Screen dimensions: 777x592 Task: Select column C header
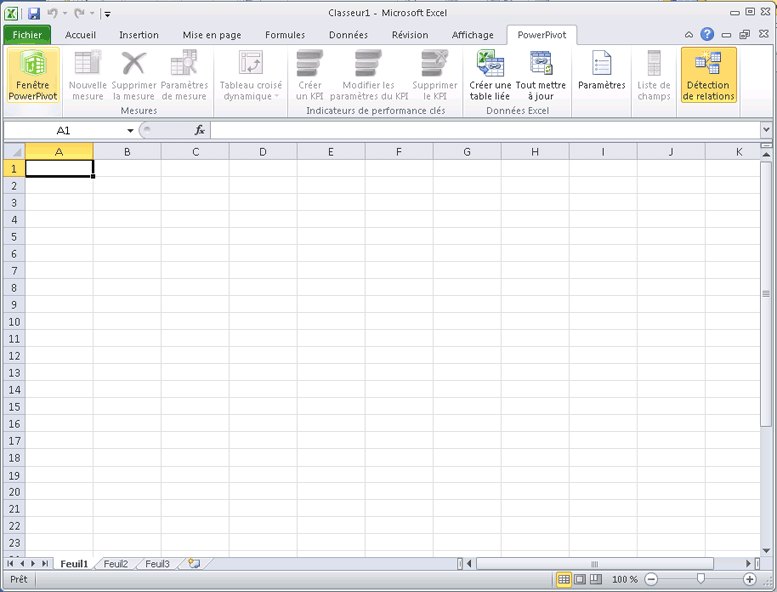(x=195, y=152)
